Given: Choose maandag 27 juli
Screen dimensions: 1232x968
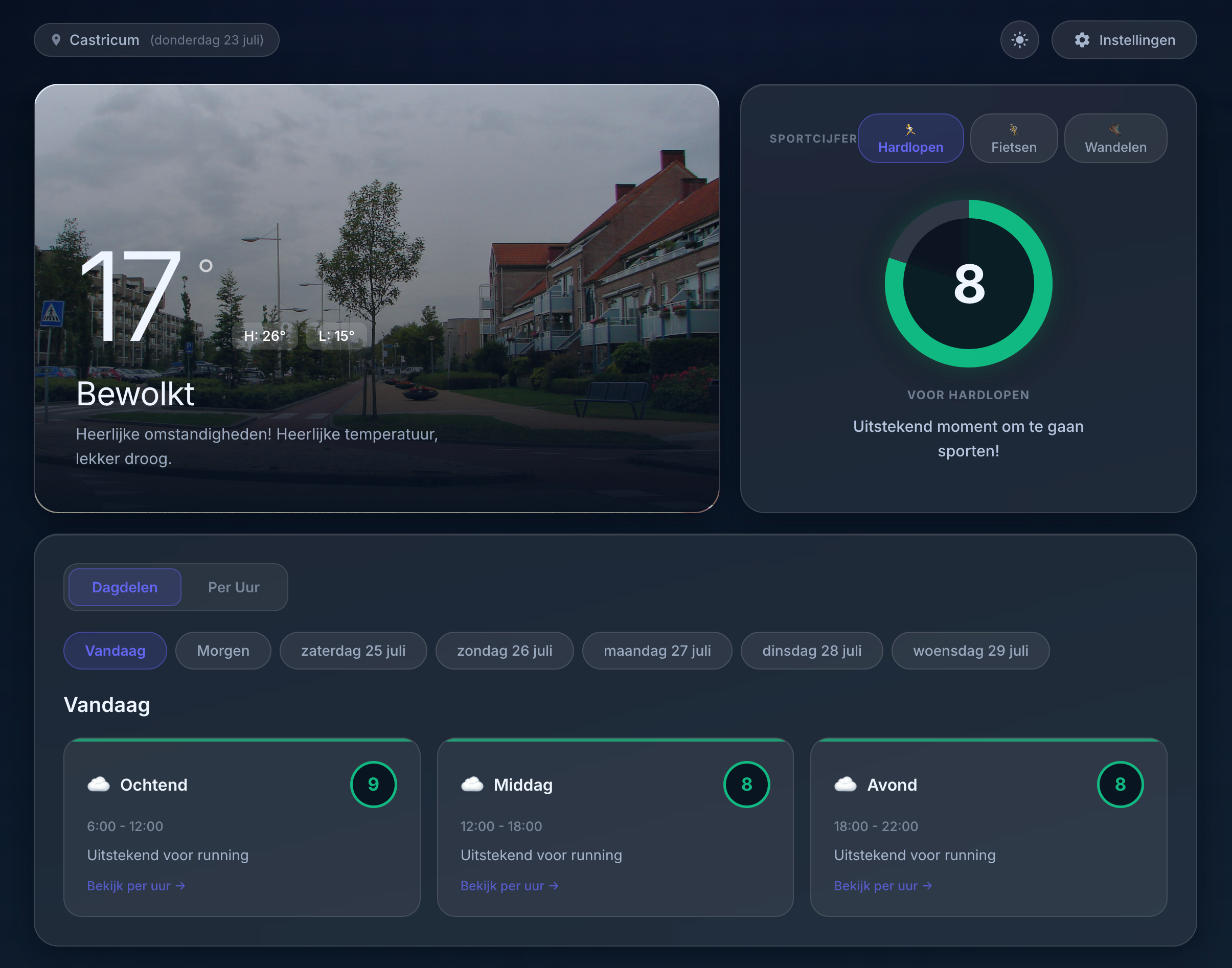Looking at the screenshot, I should pyautogui.click(x=657, y=651).
